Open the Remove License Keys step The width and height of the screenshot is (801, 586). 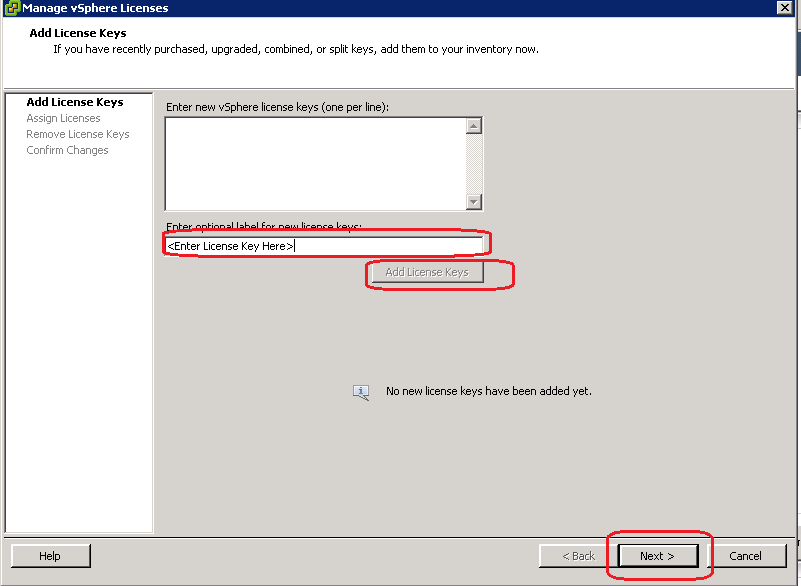click(x=78, y=134)
